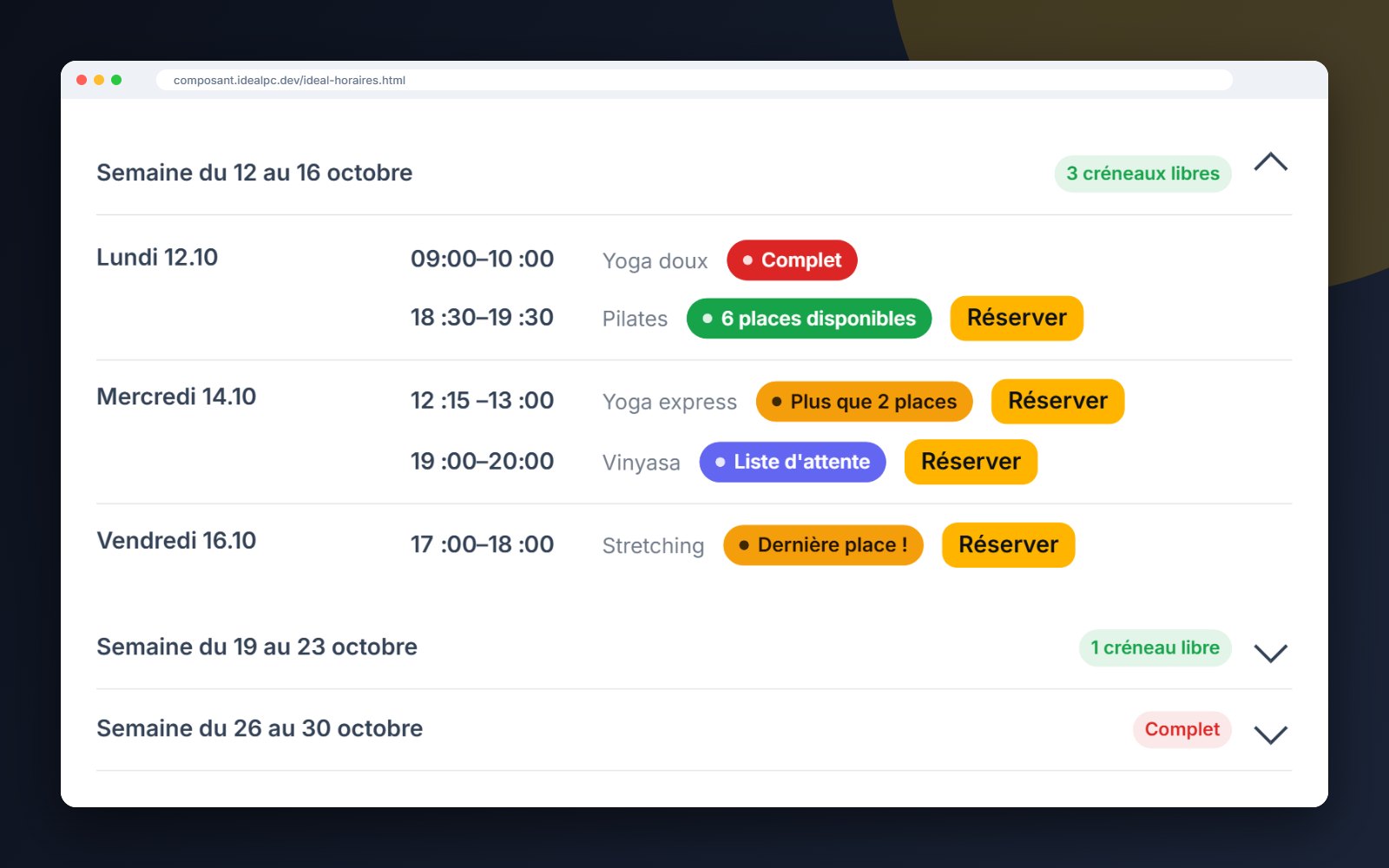1389x868 pixels.
Task: Click the Mercredi 14.10 day label
Action: (x=176, y=397)
